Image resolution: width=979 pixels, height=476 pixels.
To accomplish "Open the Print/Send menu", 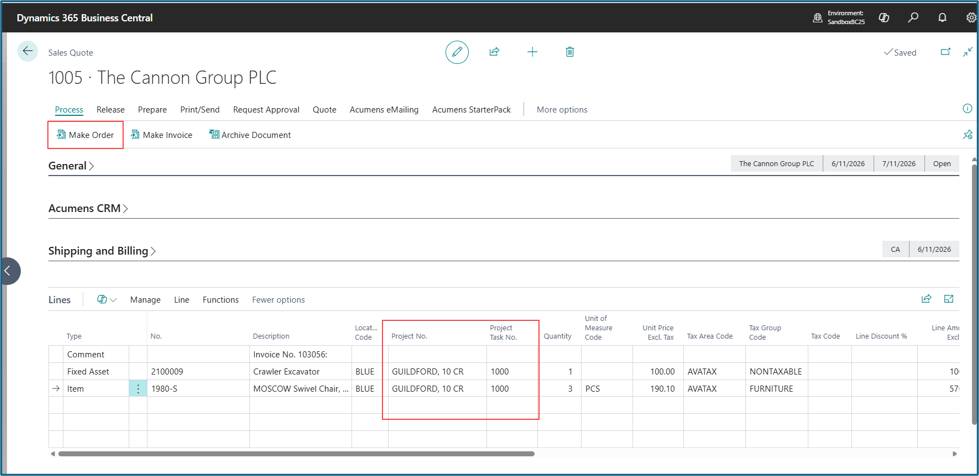I will (200, 109).
